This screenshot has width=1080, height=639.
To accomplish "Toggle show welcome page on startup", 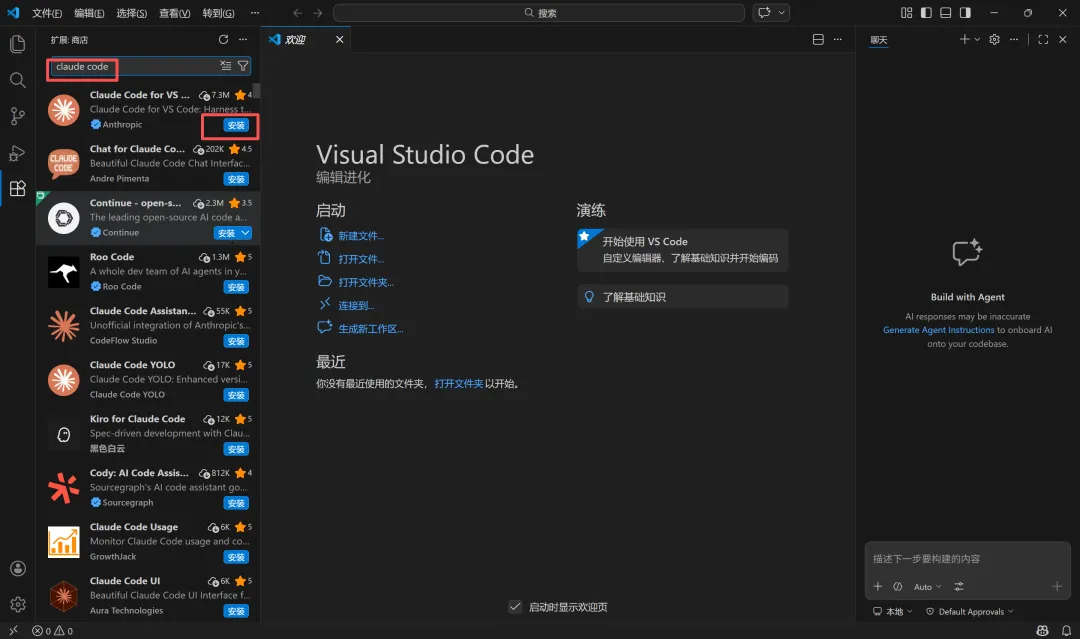I will [515, 607].
